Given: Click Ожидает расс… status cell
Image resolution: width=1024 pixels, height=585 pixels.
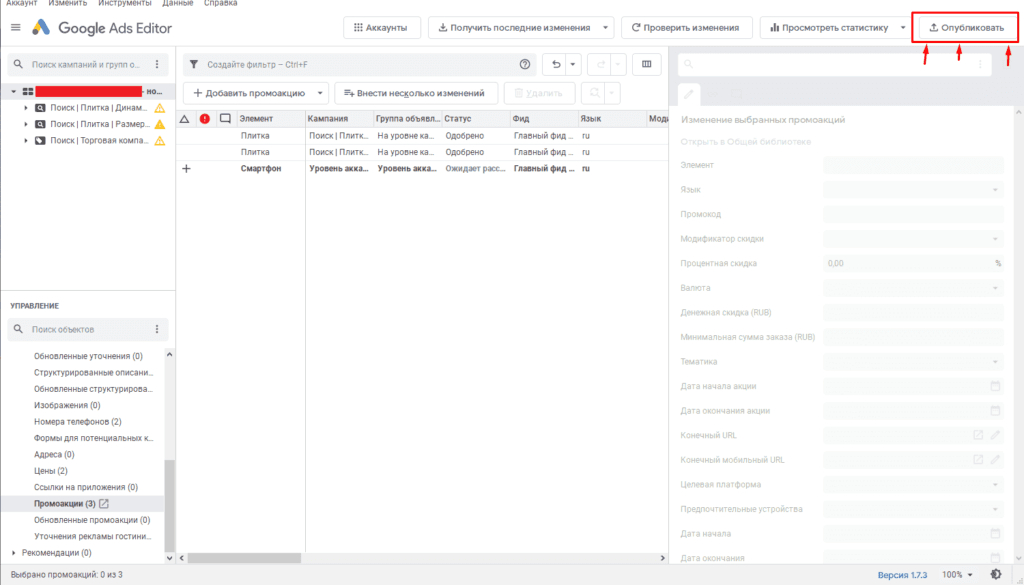Looking at the screenshot, I should pyautogui.click(x=475, y=168).
